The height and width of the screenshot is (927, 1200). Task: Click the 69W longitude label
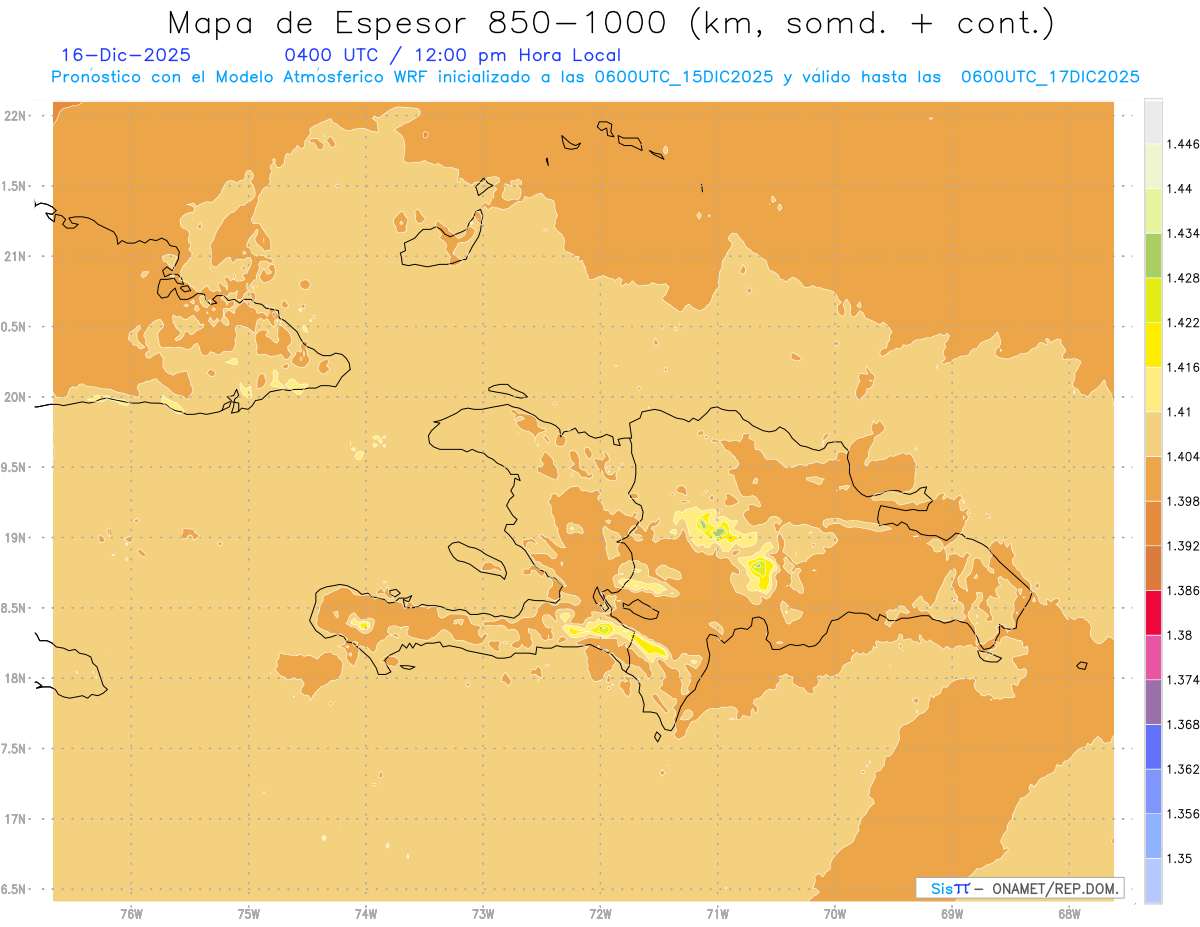952,913
